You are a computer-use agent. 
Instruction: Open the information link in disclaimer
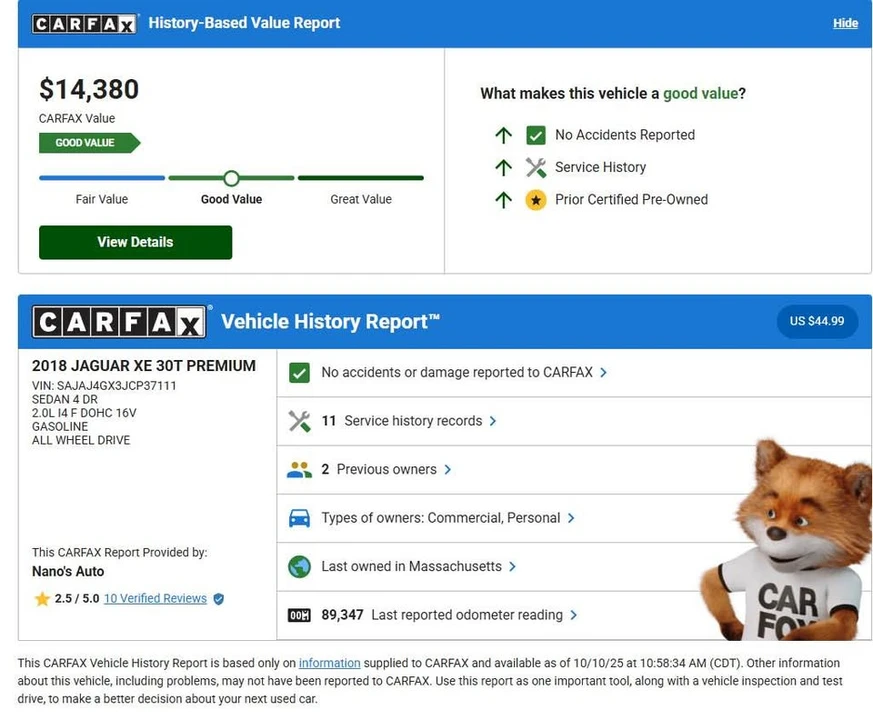tap(330, 663)
